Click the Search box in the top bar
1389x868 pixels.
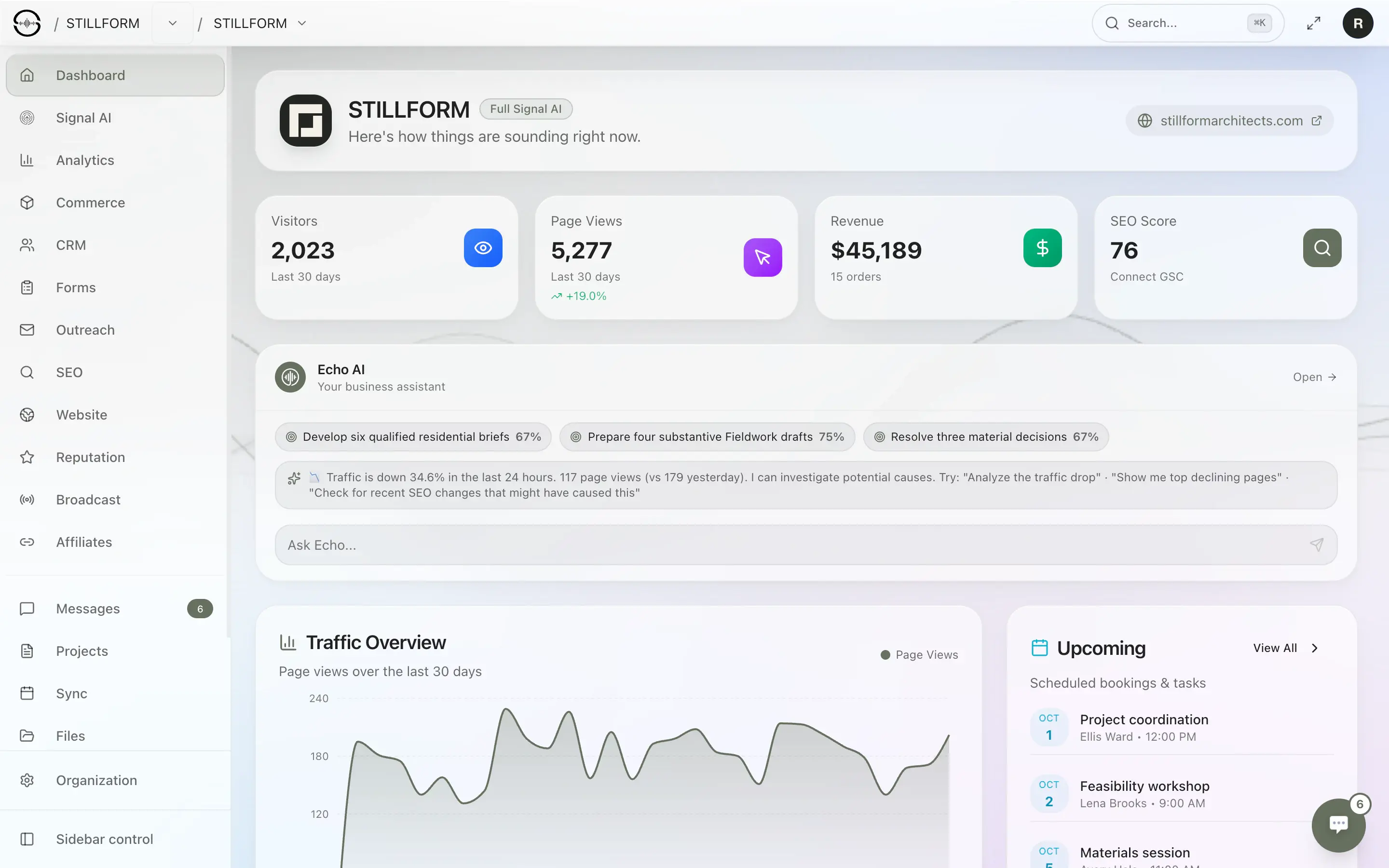coord(1187,24)
